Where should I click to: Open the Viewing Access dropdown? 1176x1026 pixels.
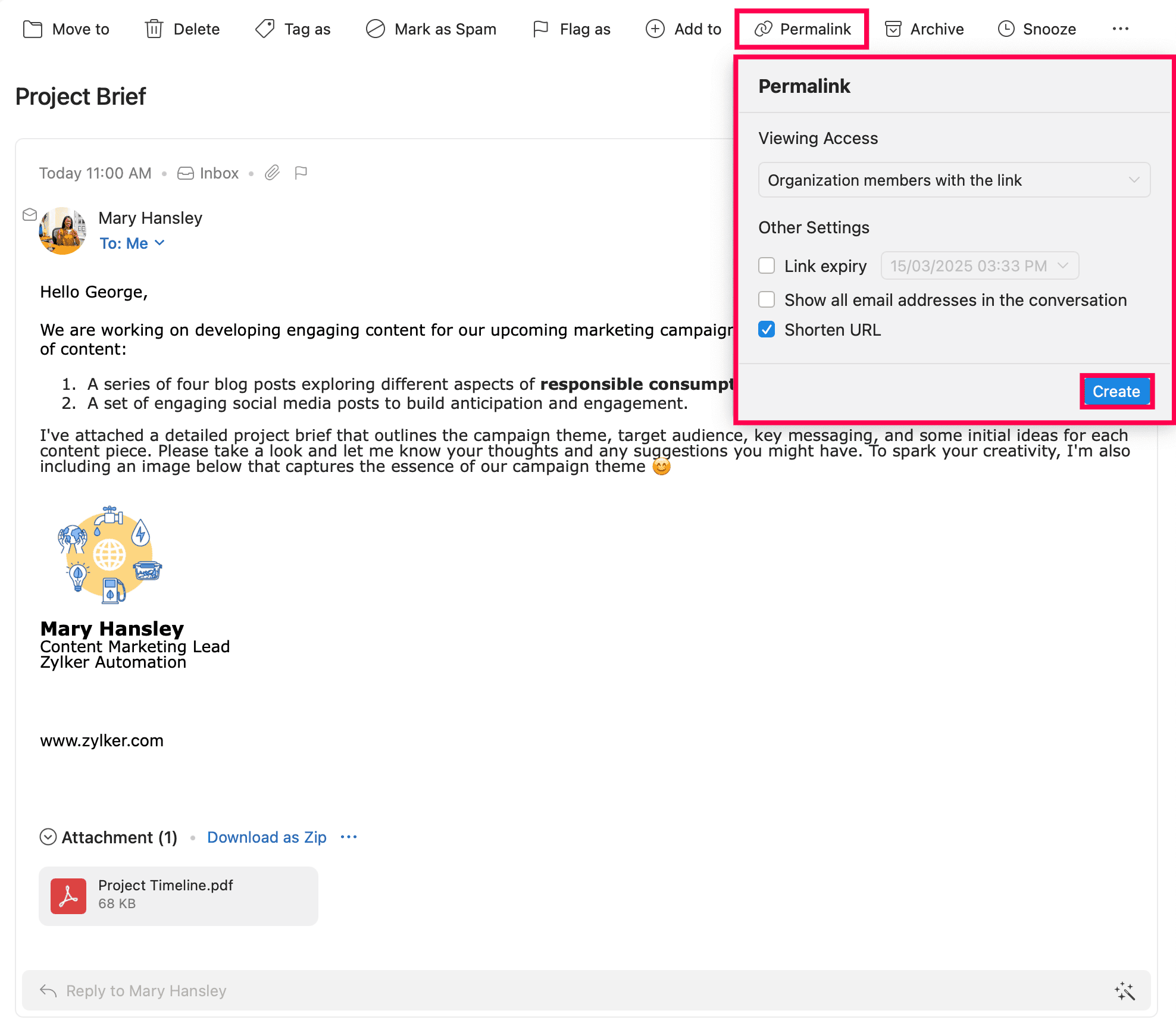pyautogui.click(x=953, y=180)
